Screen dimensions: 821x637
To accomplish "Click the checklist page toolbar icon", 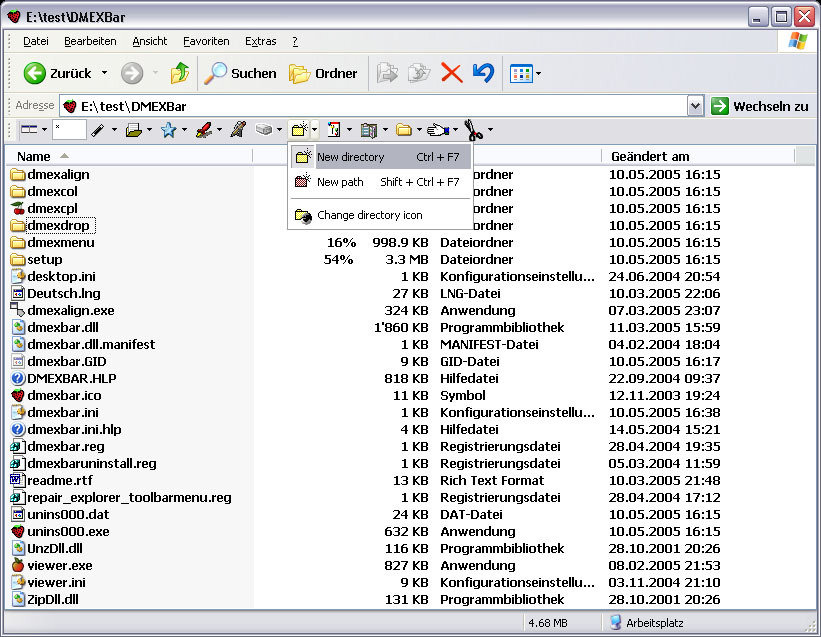I will (334, 129).
